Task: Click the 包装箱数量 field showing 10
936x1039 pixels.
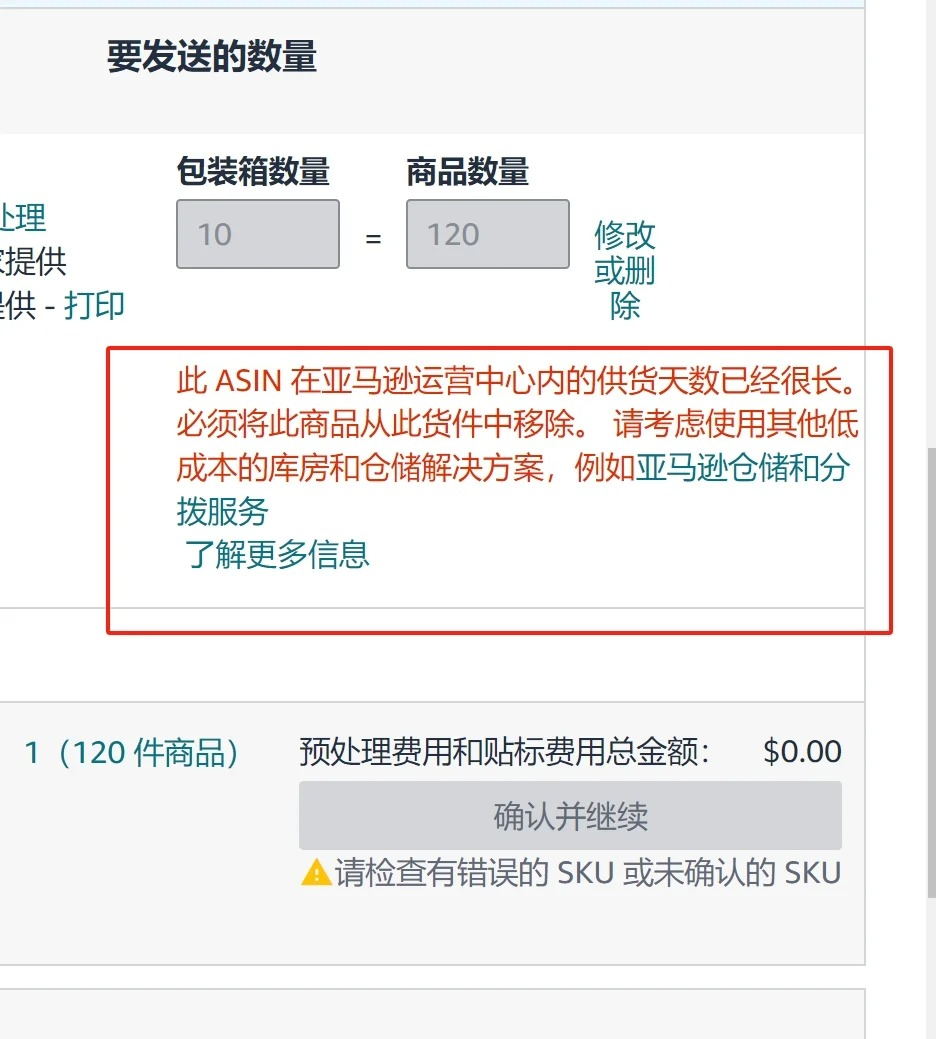Action: pyautogui.click(x=258, y=234)
